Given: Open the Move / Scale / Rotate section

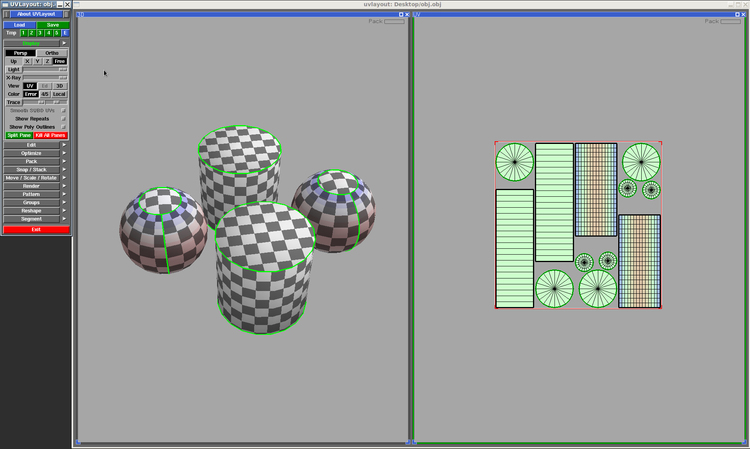Looking at the screenshot, I should coord(32,178).
